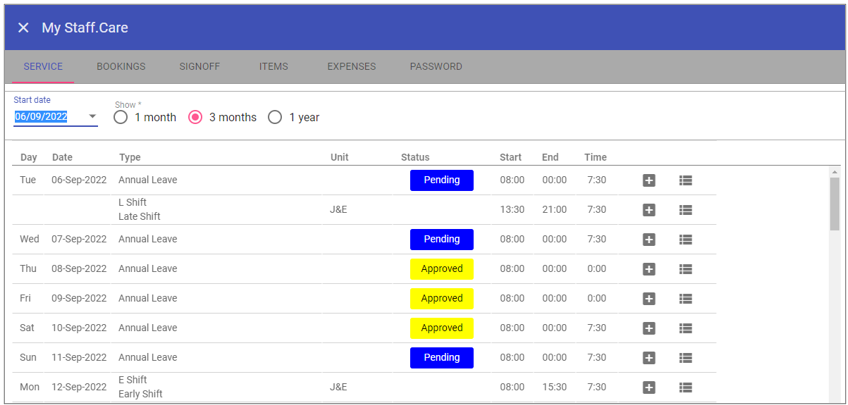
Task: Select the 1 month radio option
Action: click(x=121, y=117)
